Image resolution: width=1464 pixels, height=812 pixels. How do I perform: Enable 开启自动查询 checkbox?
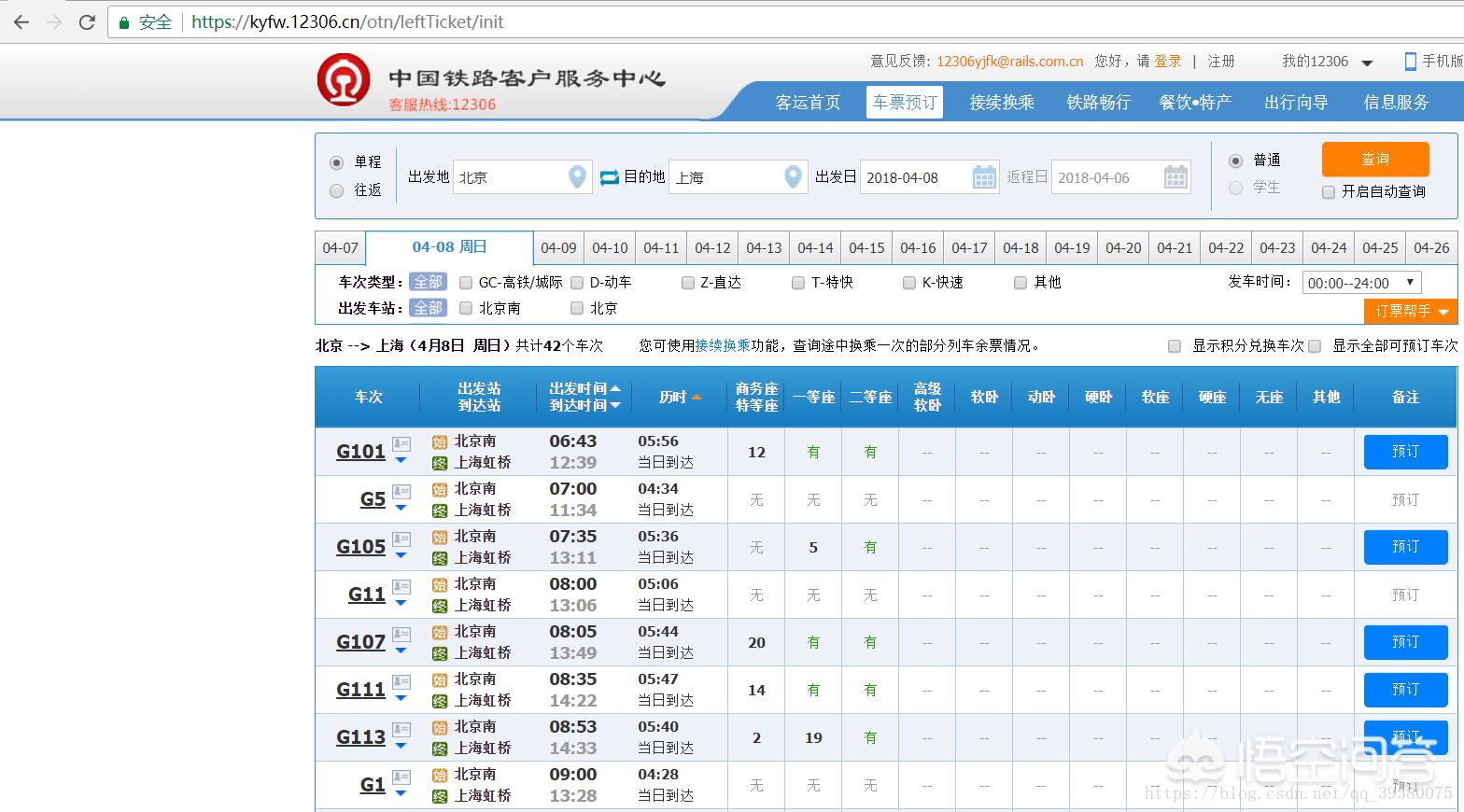coord(1329,192)
